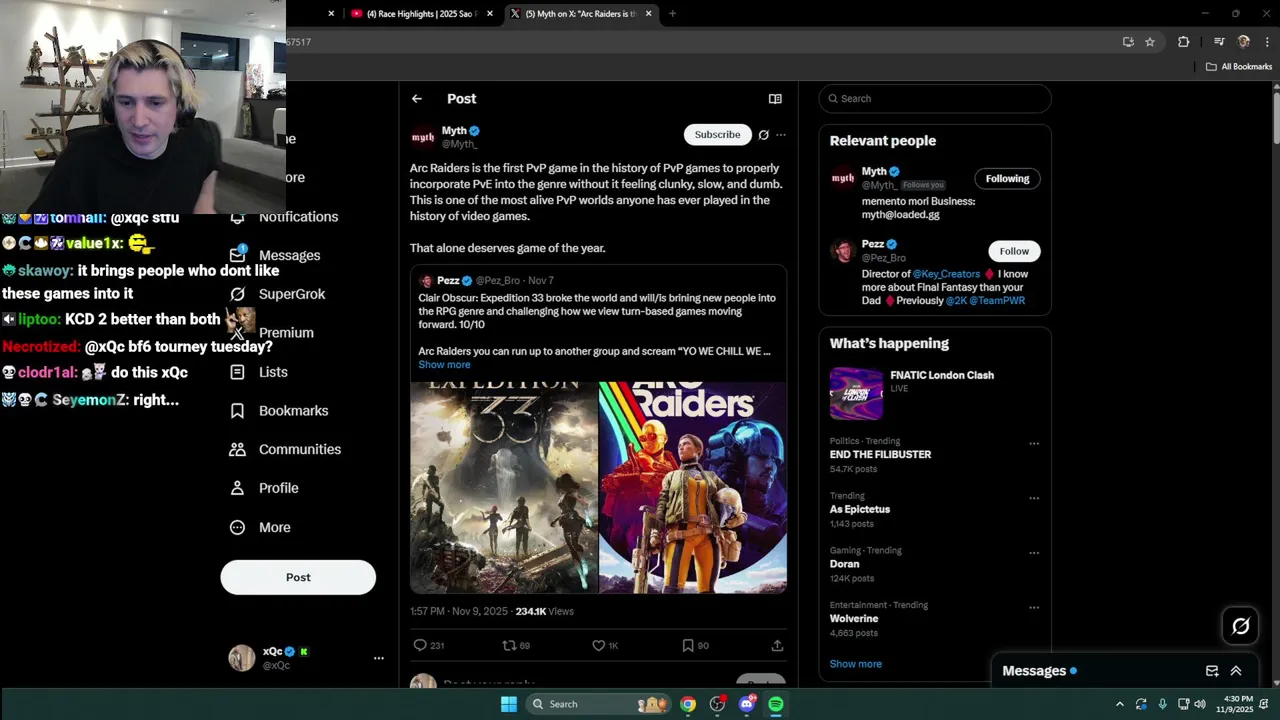Open SuperGrok in the sidebar
Viewport: 1280px width, 720px height.
pyautogui.click(x=277, y=294)
